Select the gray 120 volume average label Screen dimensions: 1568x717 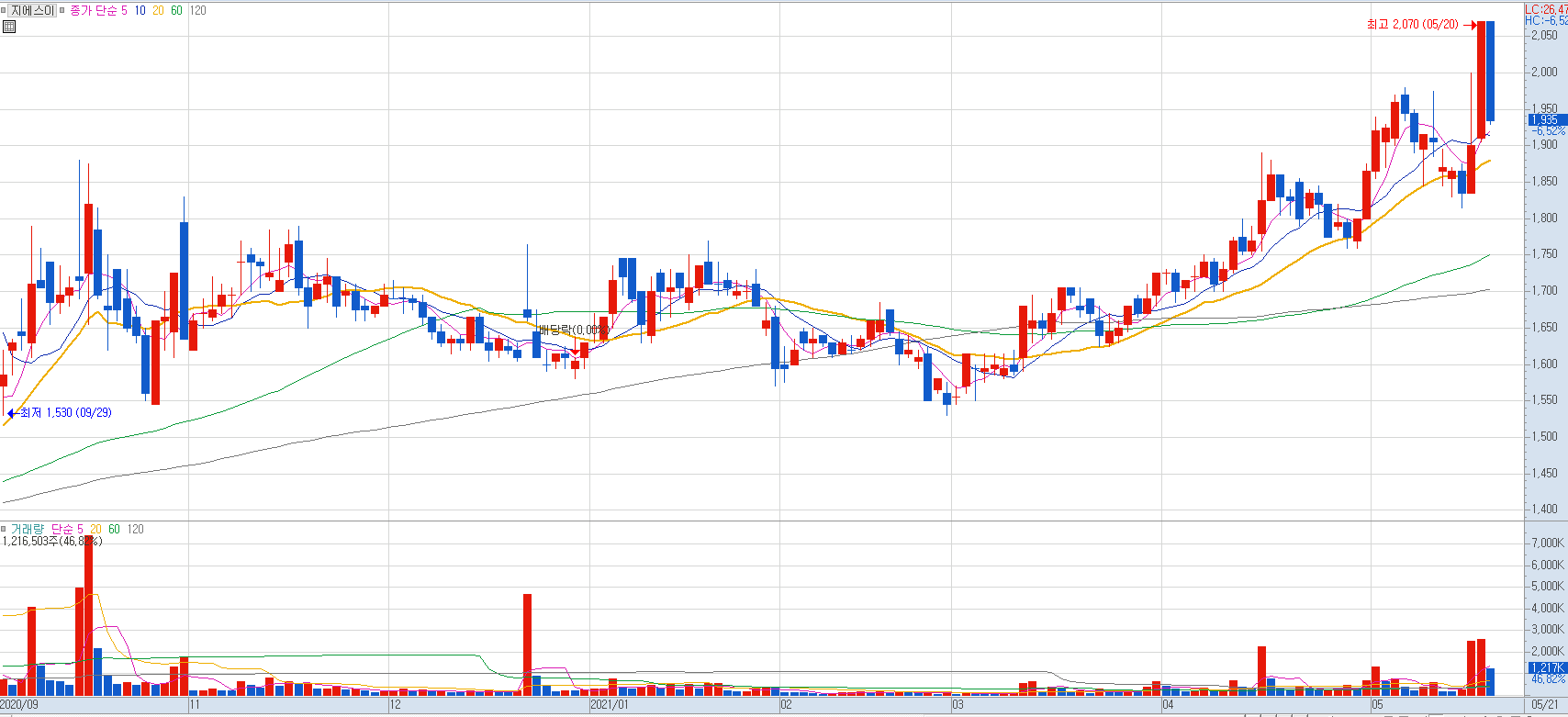(x=135, y=529)
